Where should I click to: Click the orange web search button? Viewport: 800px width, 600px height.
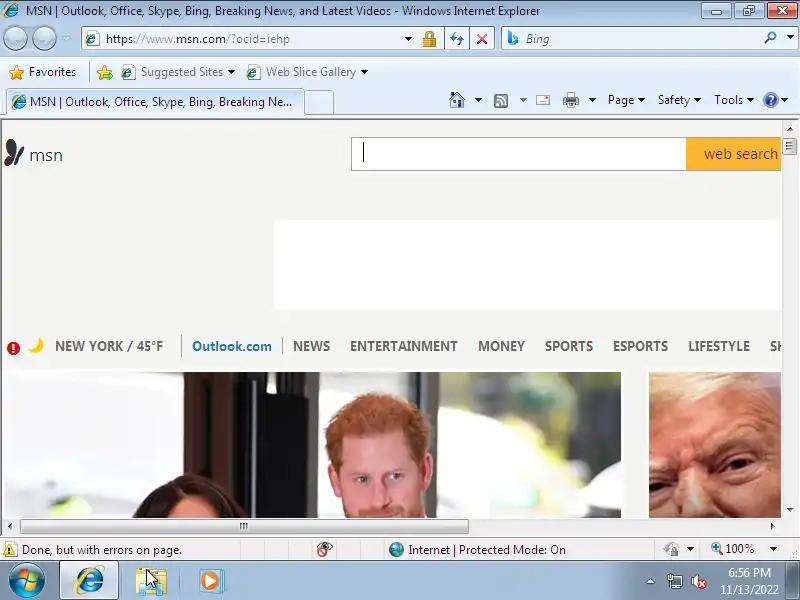pos(733,154)
